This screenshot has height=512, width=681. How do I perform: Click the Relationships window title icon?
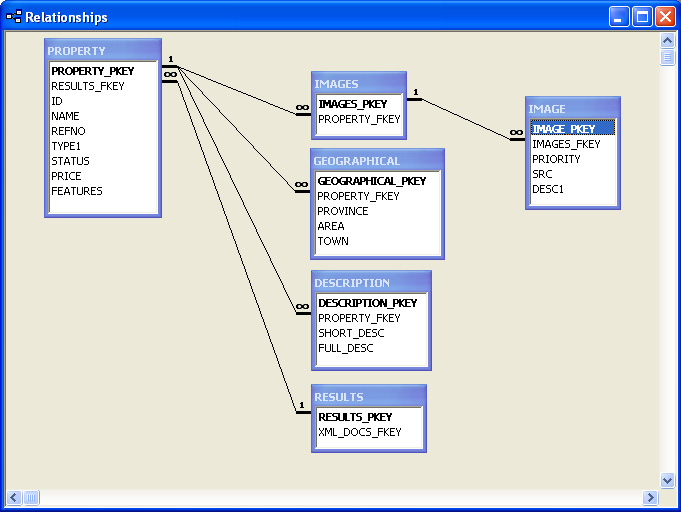(x=13, y=17)
